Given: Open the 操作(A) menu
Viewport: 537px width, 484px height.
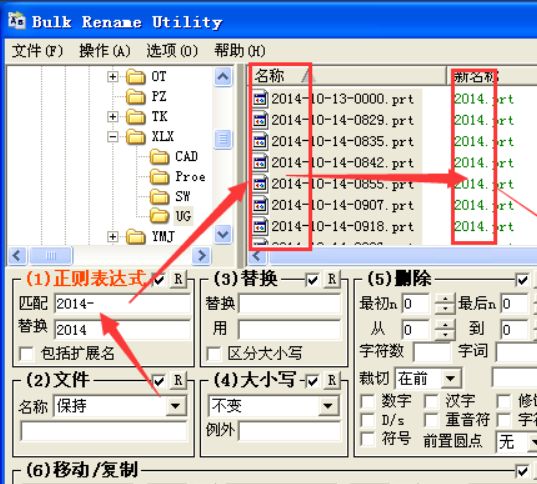Looking at the screenshot, I should click(x=105, y=51).
